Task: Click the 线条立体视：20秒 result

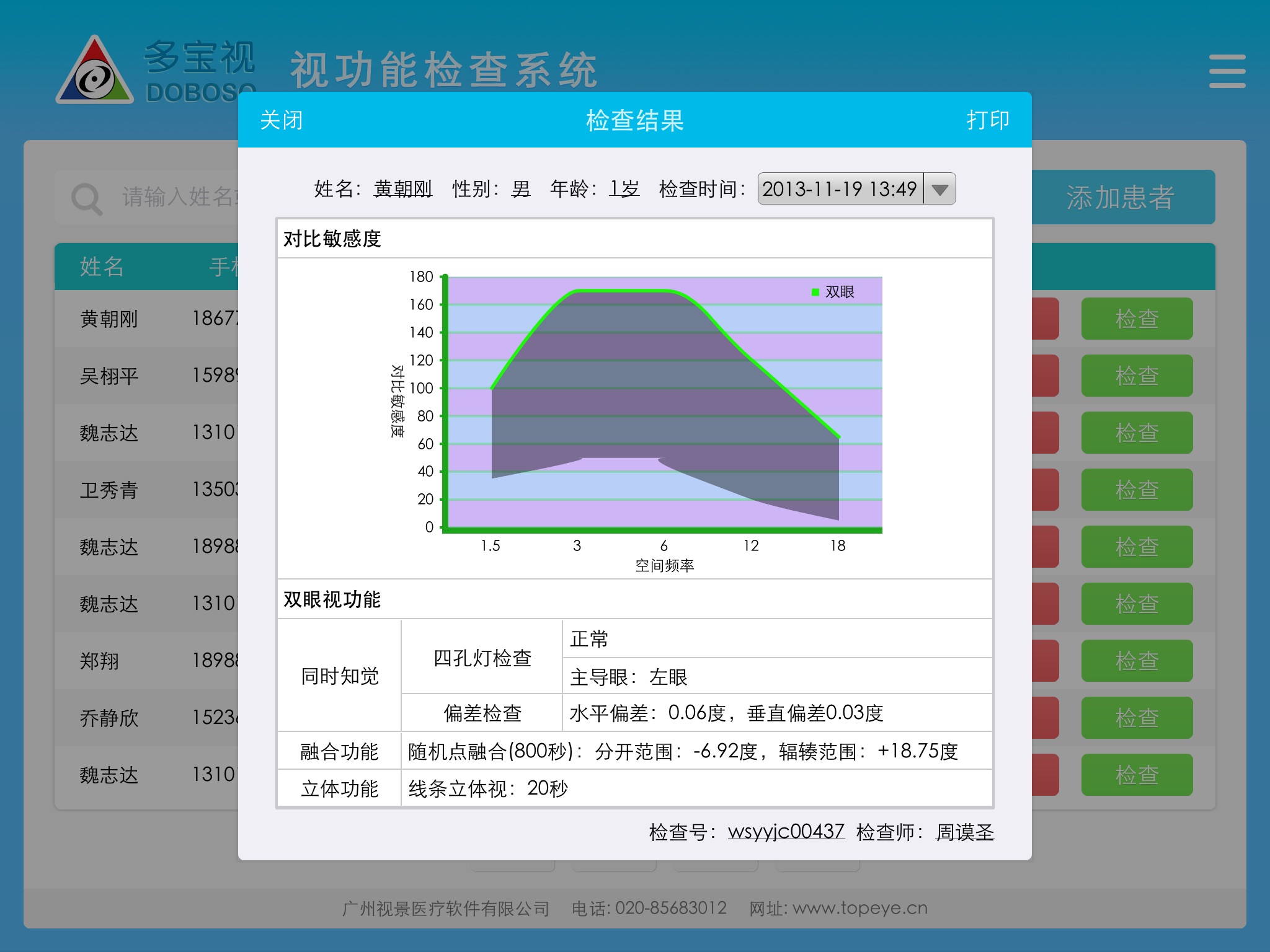Action: [x=488, y=788]
